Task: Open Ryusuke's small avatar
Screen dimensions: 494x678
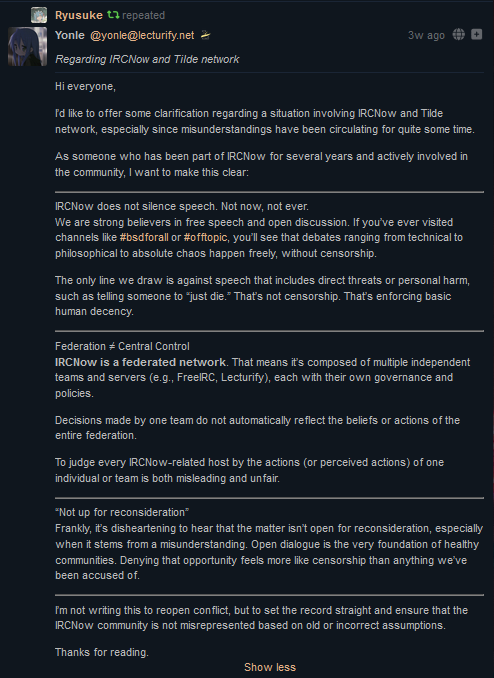Action: pyautogui.click(x=39, y=15)
